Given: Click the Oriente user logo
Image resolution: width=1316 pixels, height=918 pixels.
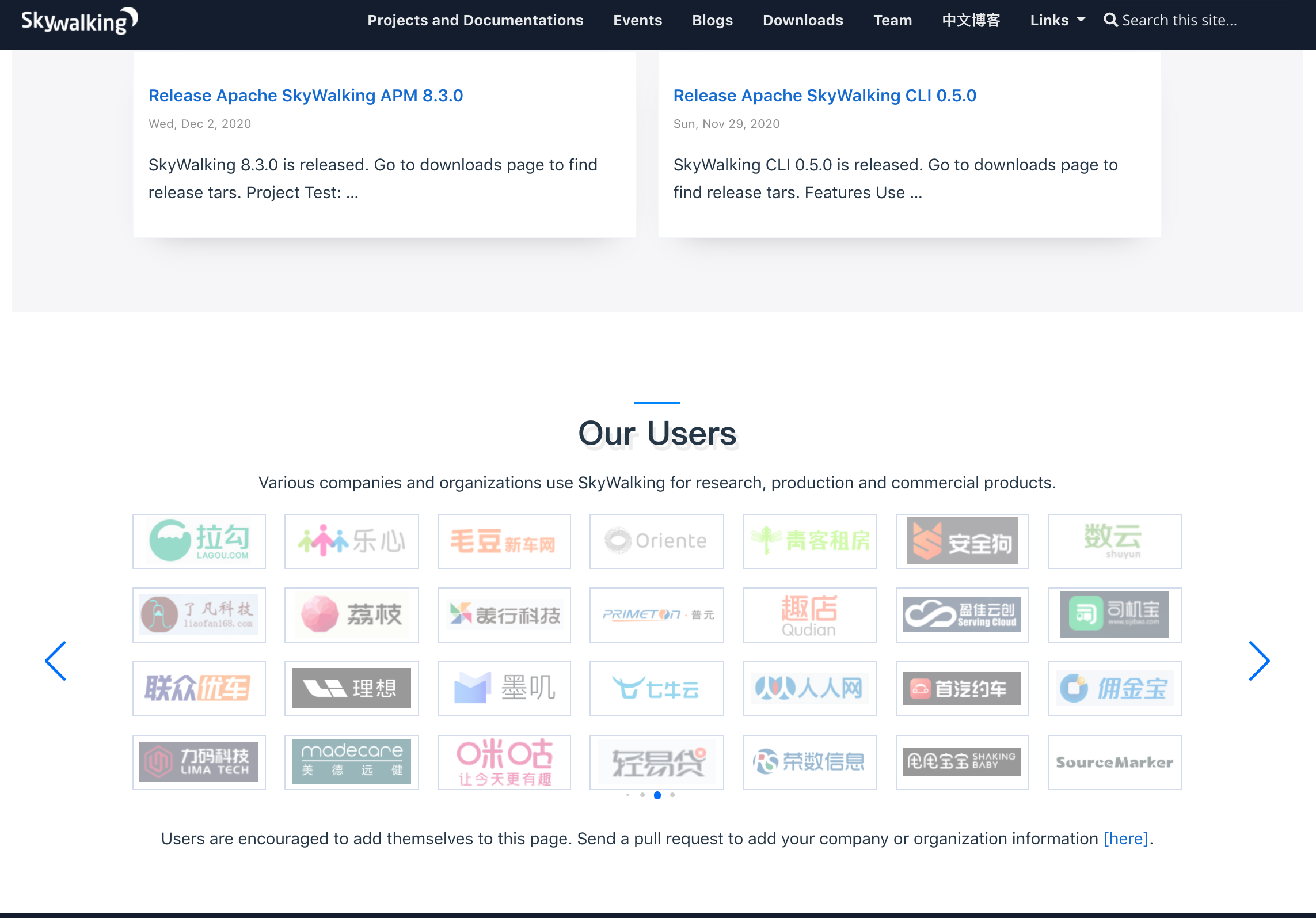Looking at the screenshot, I should tap(656, 541).
